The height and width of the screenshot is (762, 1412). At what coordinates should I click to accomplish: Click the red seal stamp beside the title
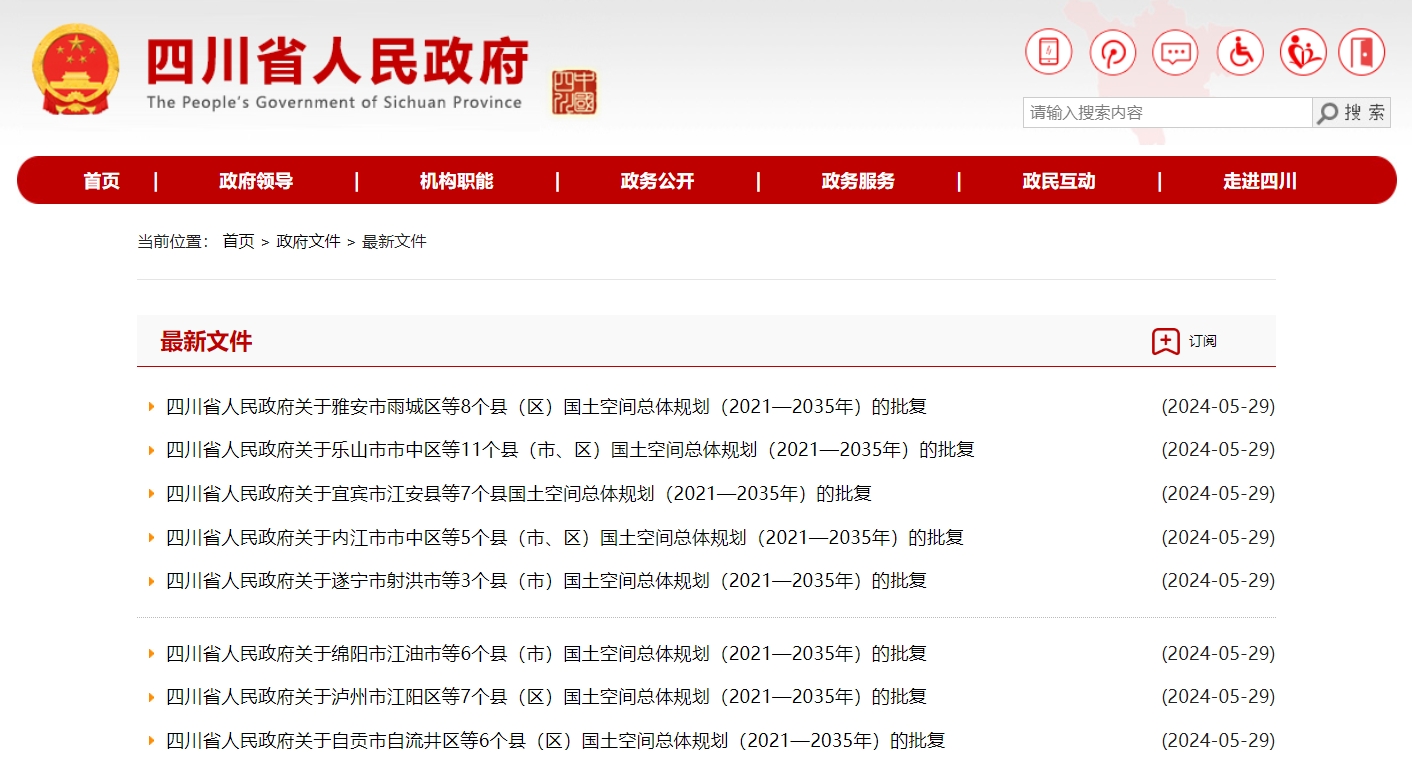574,92
